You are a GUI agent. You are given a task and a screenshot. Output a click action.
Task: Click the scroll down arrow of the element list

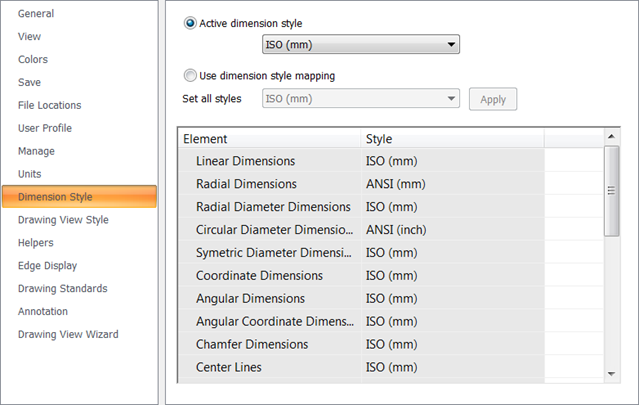pyautogui.click(x=611, y=374)
